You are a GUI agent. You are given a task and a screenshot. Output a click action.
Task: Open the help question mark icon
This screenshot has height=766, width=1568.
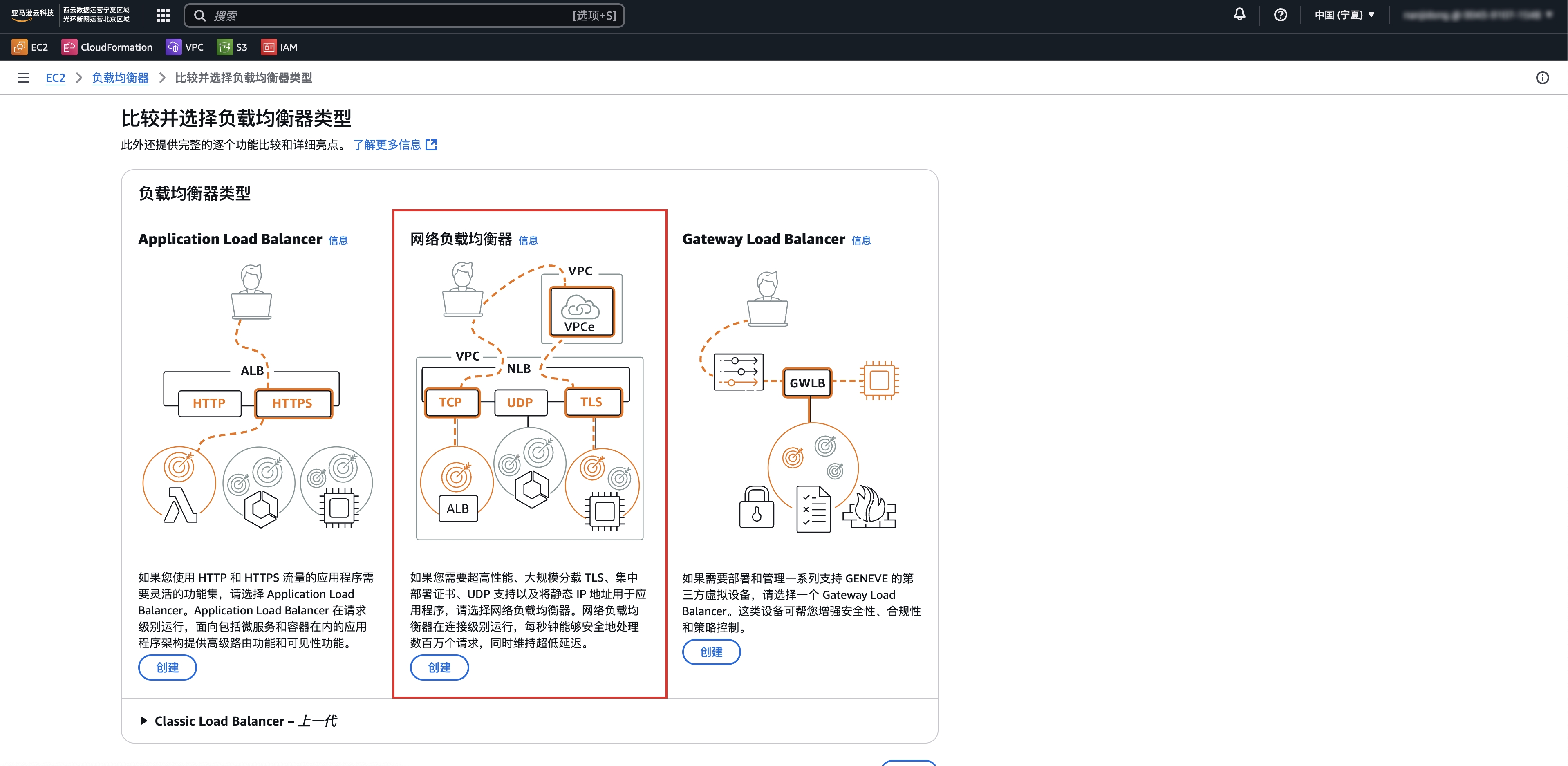click(x=1280, y=15)
